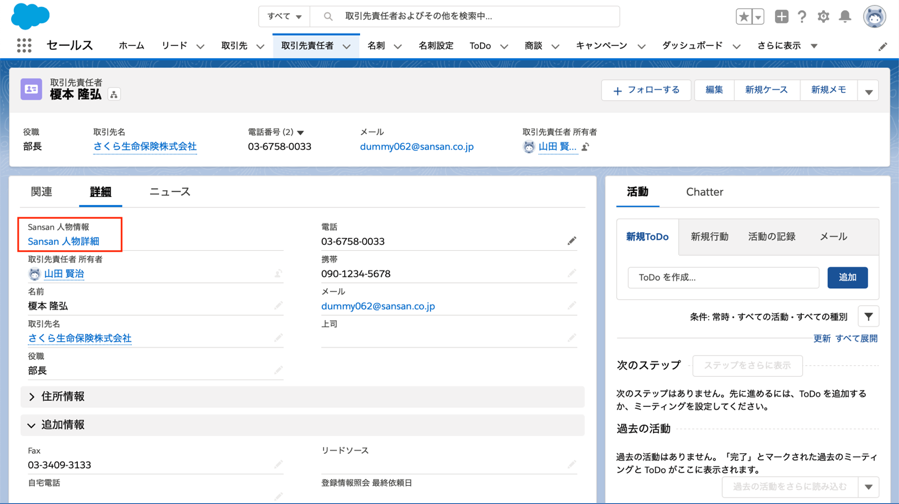The image size is (899, 504).
Task: Go to the ホーム tab
Action: tap(131, 46)
